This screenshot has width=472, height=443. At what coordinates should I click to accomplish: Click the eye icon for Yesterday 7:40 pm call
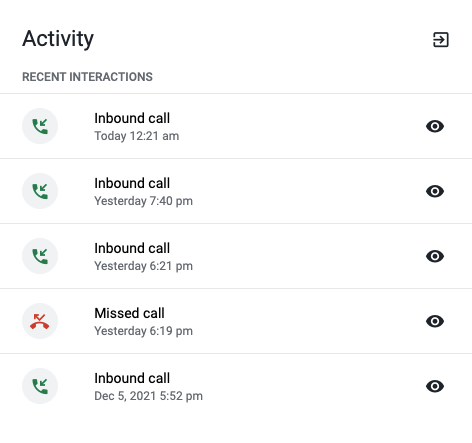tap(435, 191)
